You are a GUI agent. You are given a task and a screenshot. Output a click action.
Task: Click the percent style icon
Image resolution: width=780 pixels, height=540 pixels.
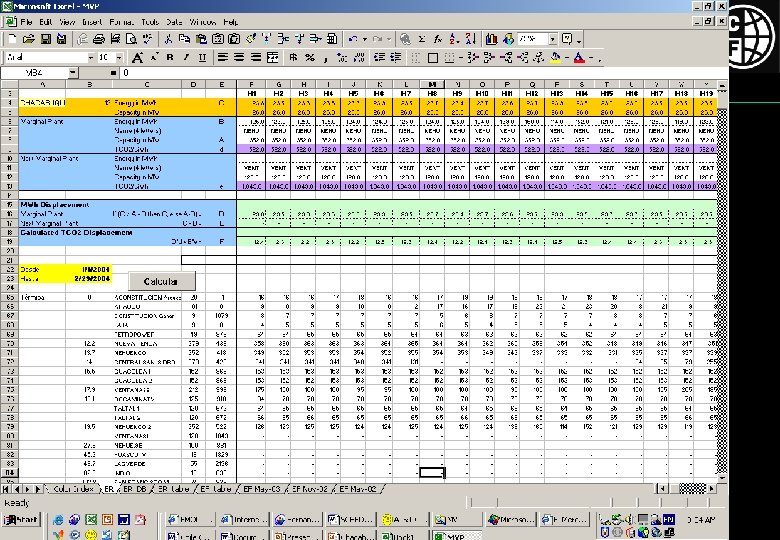309,57
